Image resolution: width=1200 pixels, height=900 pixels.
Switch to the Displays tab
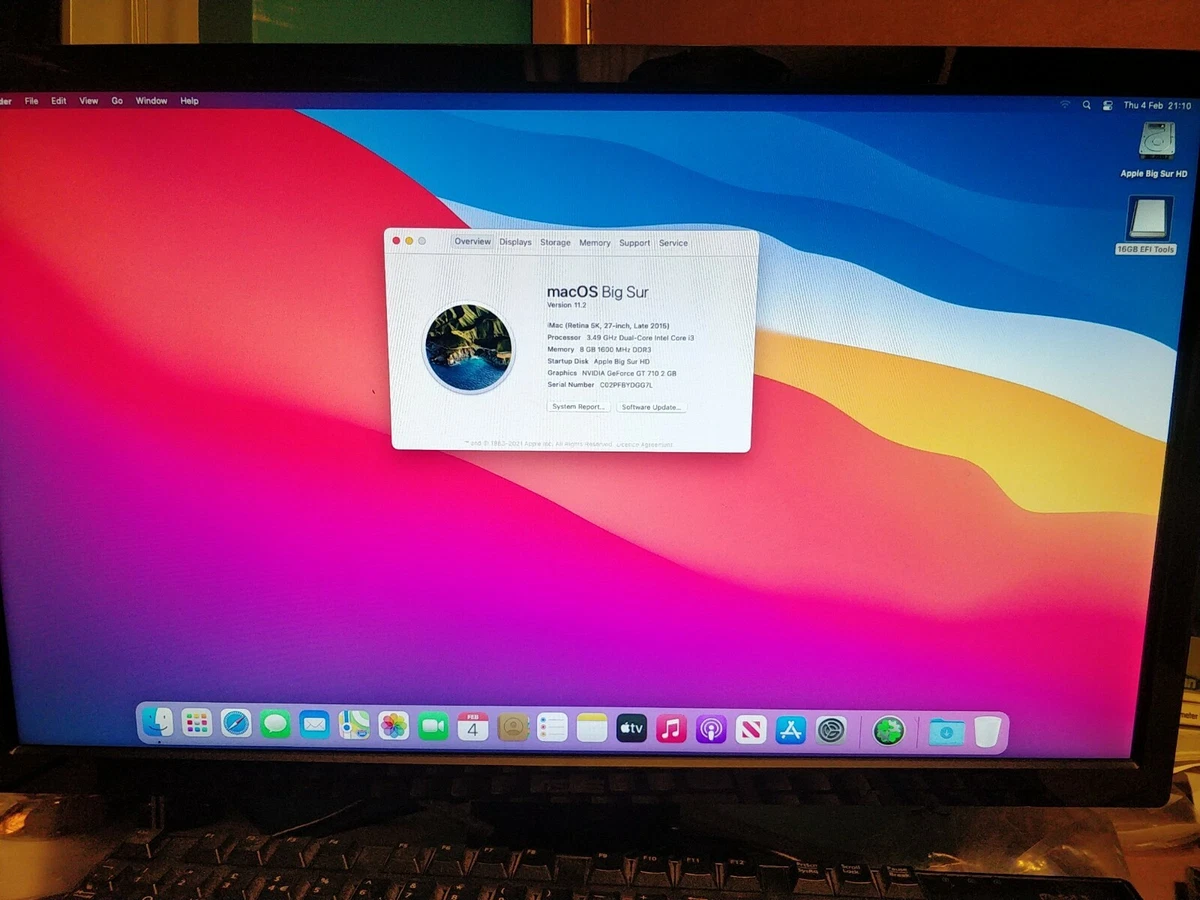tap(516, 242)
